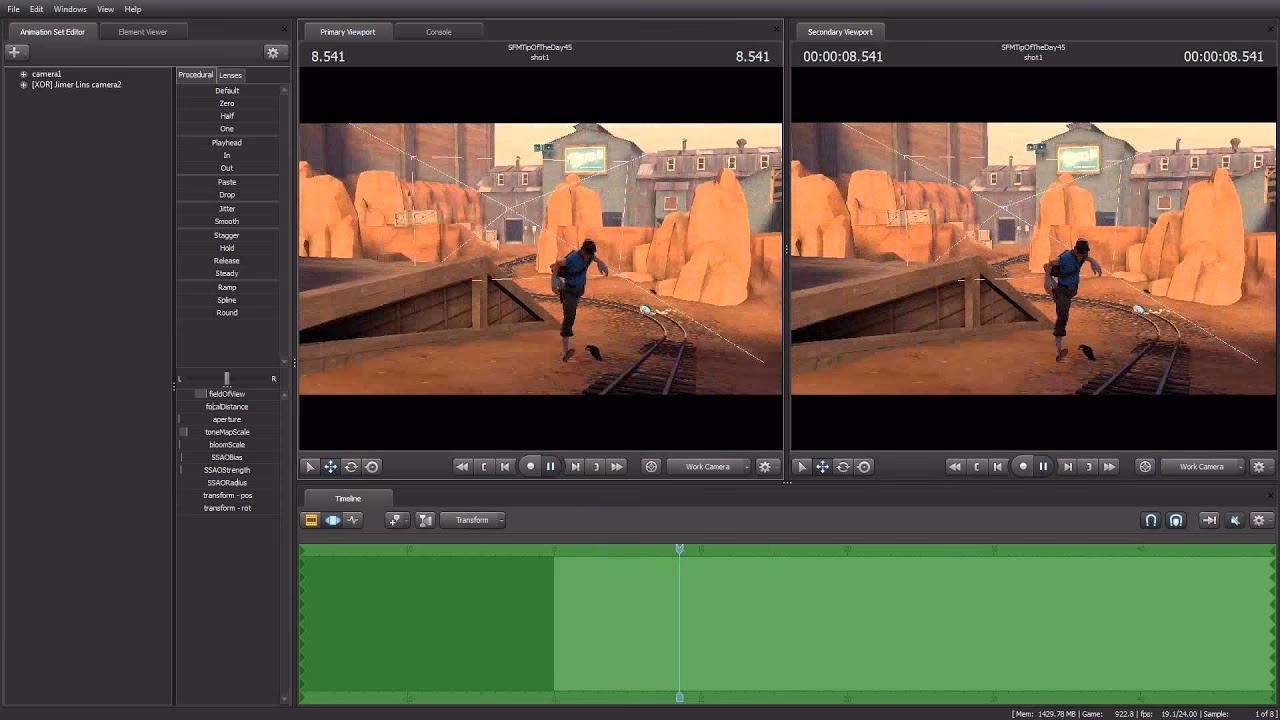Open the Work Camera dropdown in Secondary Viewport
Viewport: 1280px width, 720px height.
tap(1203, 466)
